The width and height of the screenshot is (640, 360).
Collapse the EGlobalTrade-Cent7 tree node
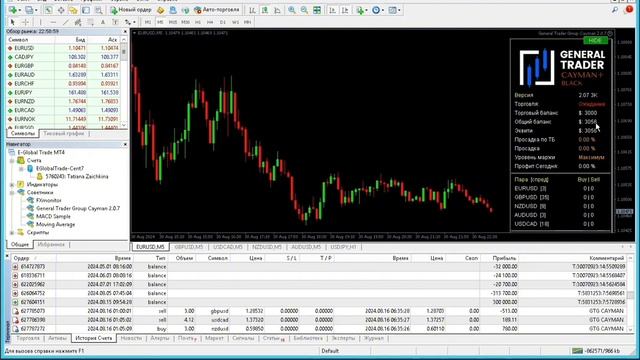(21, 169)
